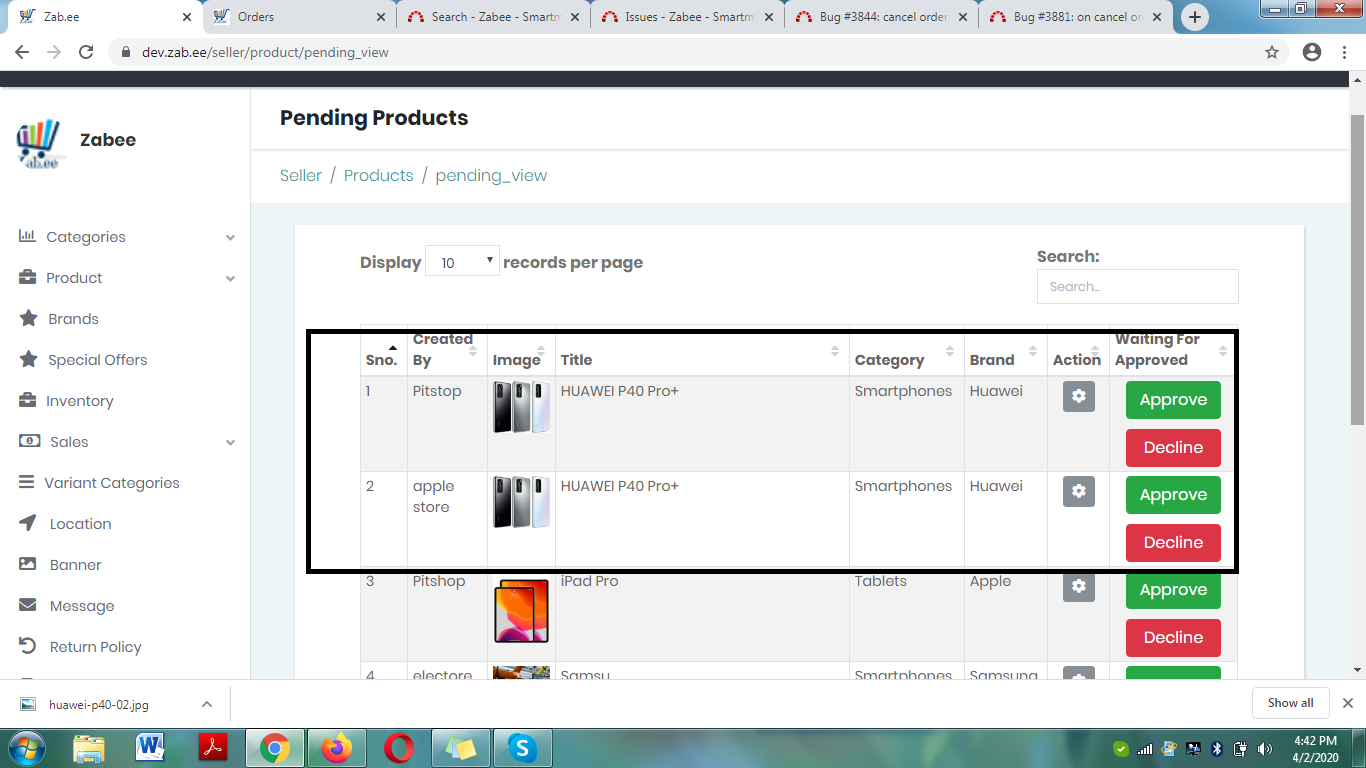Click the Inventory briefcase icon
1366x768 pixels.
click(27, 400)
